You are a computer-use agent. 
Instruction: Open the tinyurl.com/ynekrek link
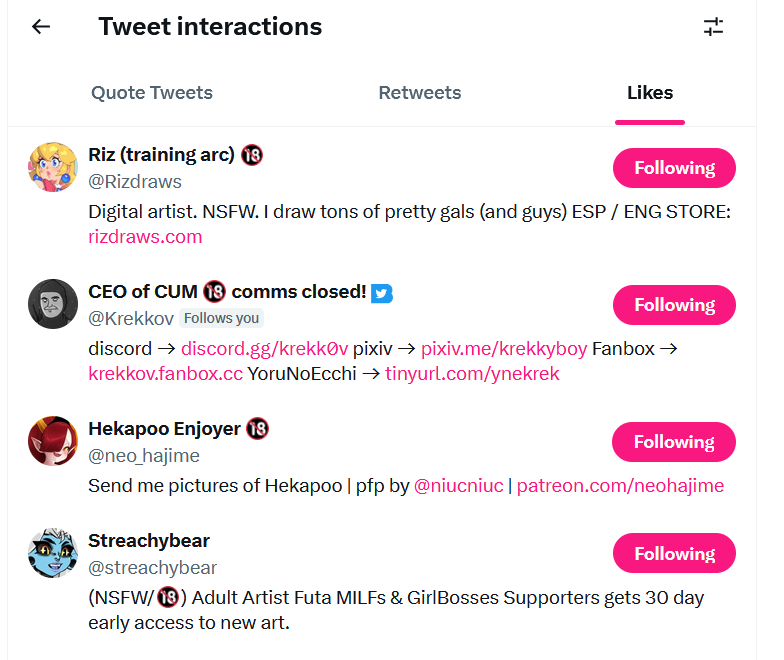[x=472, y=374]
